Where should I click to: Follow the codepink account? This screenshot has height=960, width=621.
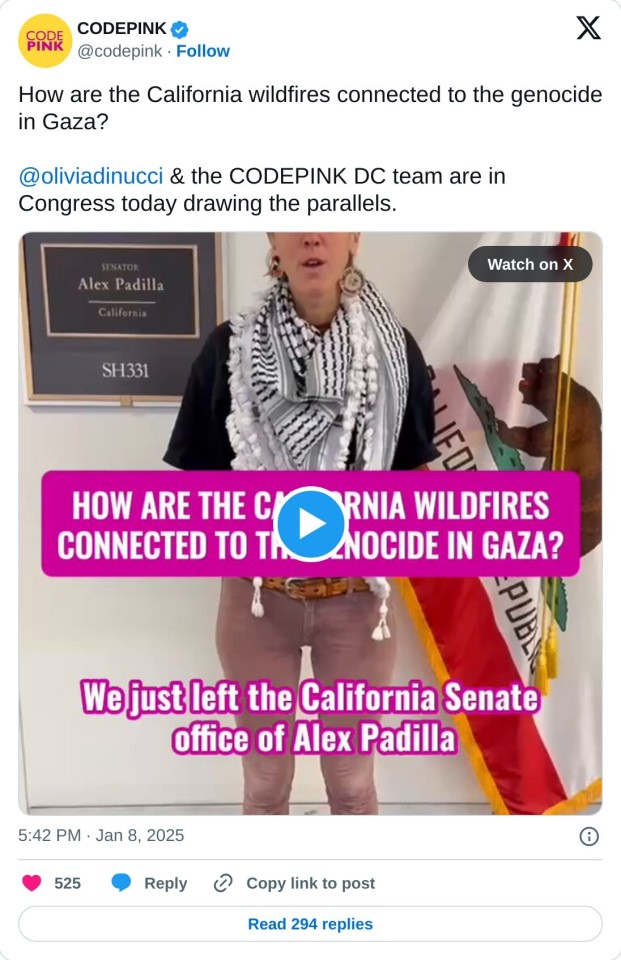[x=203, y=51]
